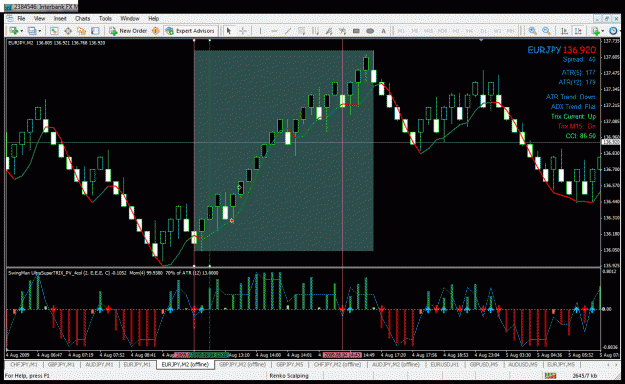
Task: Select the arrow Cursor tool
Action: [229, 31]
